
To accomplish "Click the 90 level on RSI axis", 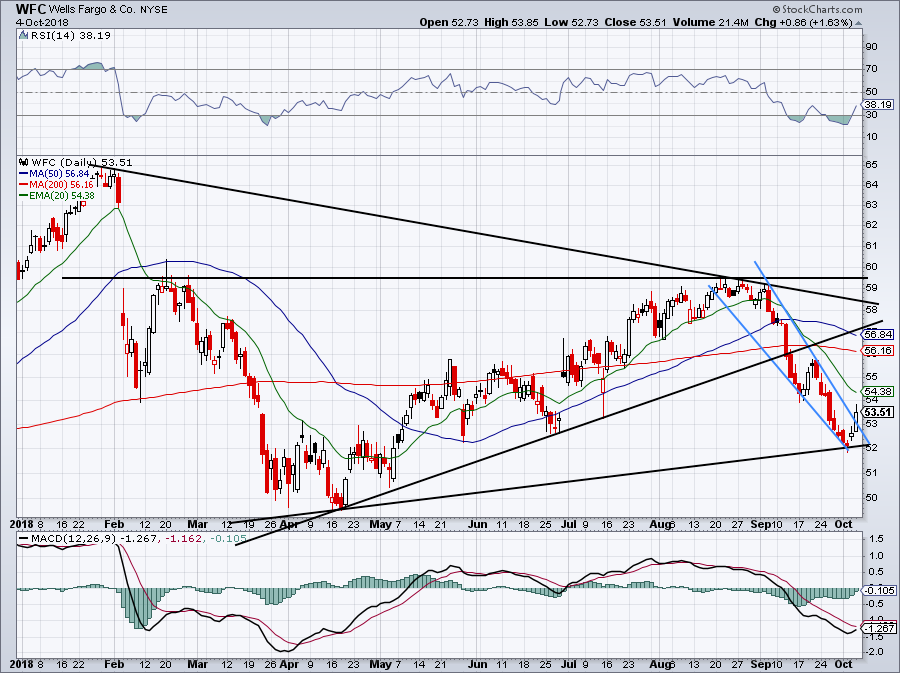I will 871,46.
